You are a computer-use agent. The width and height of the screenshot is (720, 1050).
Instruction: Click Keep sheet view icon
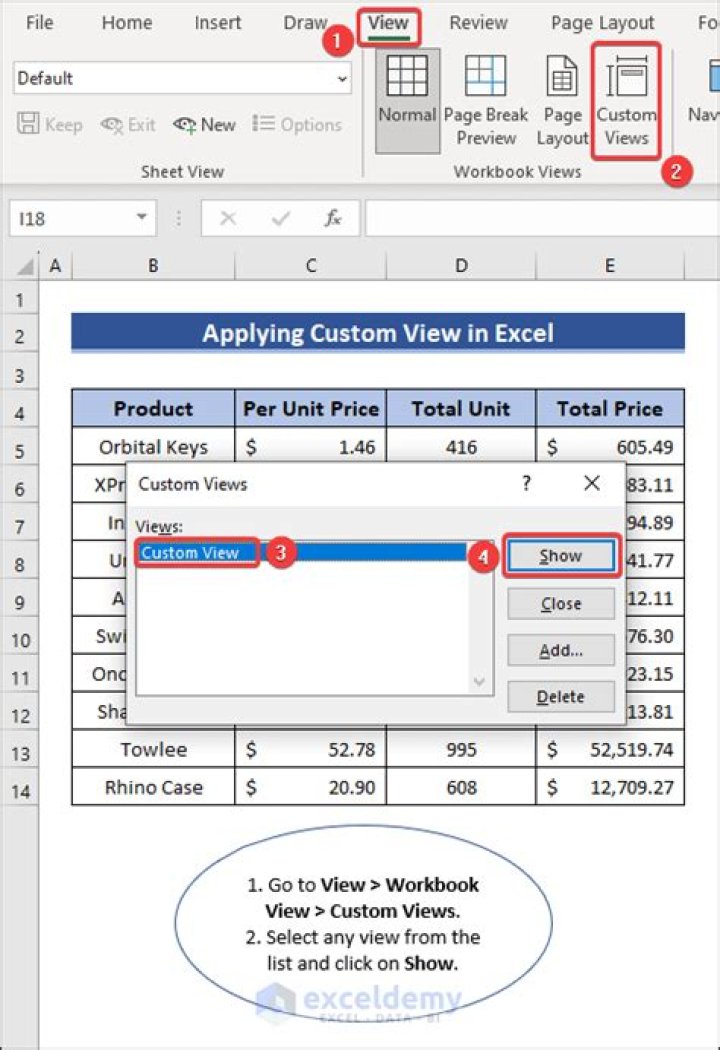(28, 123)
